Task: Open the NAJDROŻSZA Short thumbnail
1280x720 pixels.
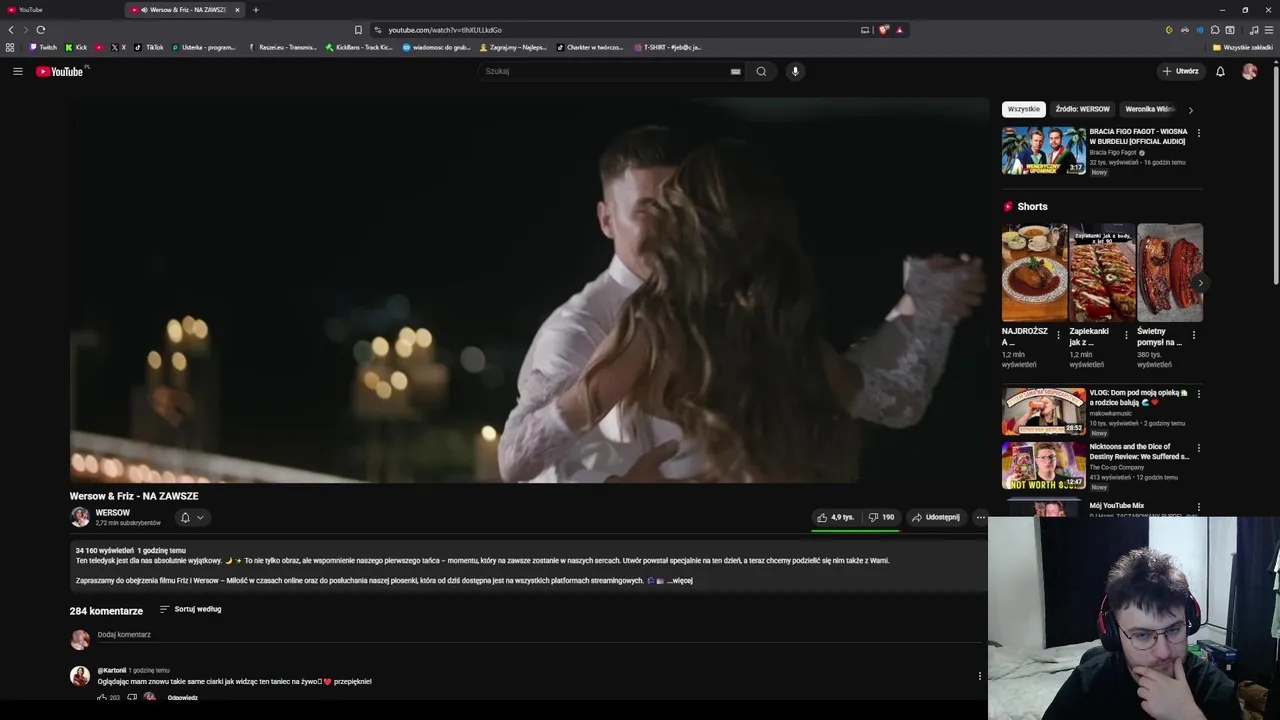Action: coord(1035,272)
